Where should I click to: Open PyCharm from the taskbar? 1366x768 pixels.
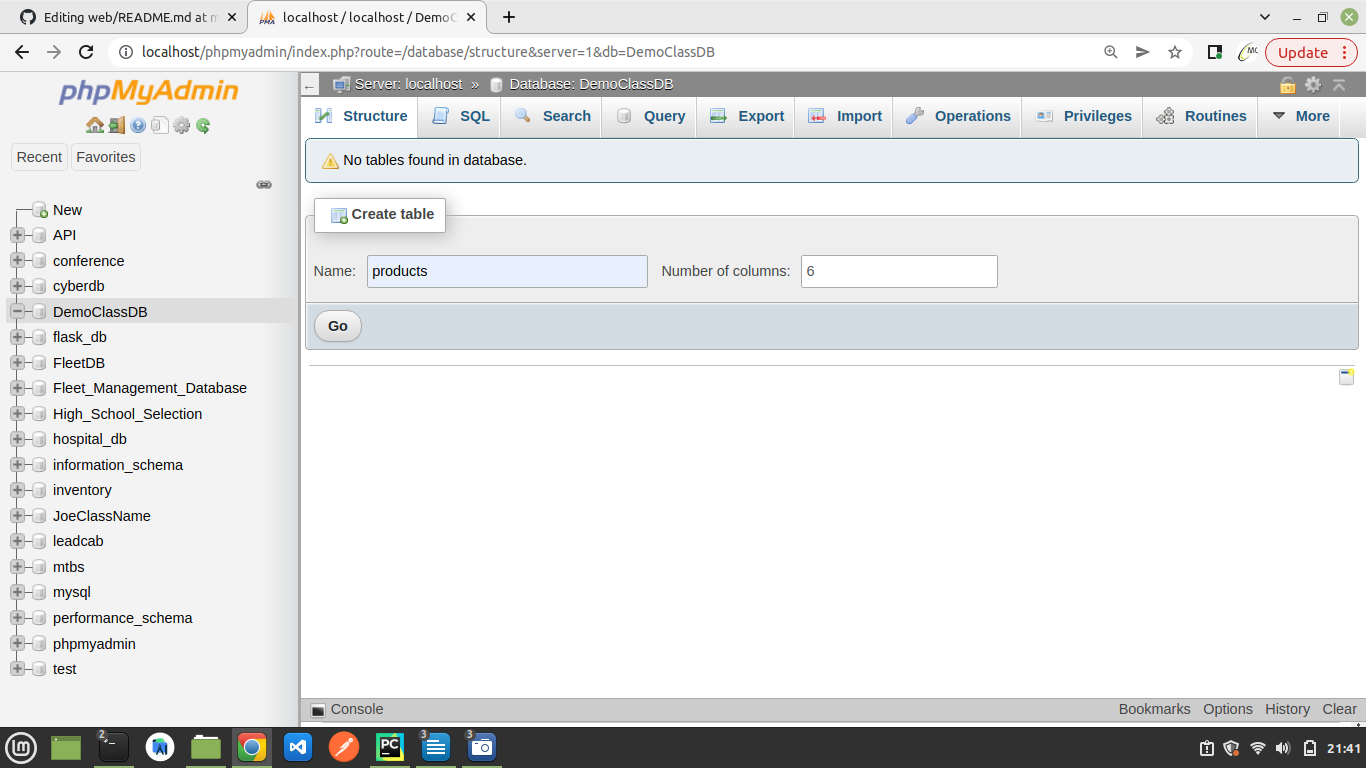pos(389,747)
